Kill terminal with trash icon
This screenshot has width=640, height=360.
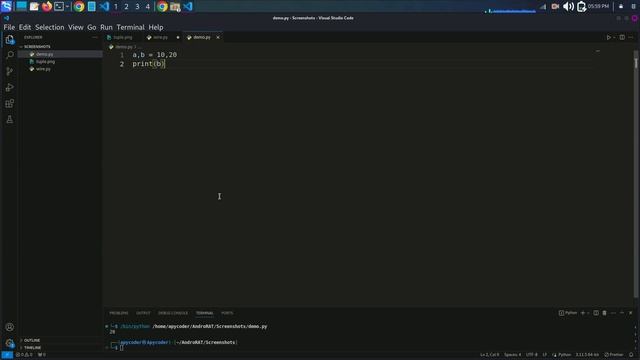[x=604, y=313]
